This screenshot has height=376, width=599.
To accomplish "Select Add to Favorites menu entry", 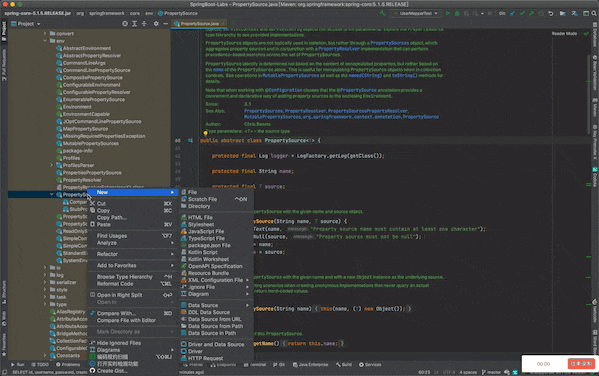I will click(x=132, y=266).
